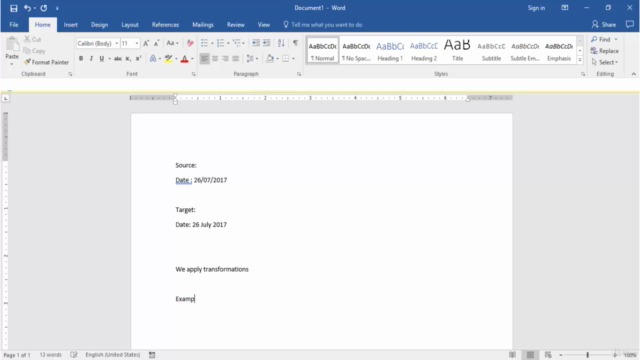
Task: Click Find in Editing group
Action: pyautogui.click(x=601, y=39)
